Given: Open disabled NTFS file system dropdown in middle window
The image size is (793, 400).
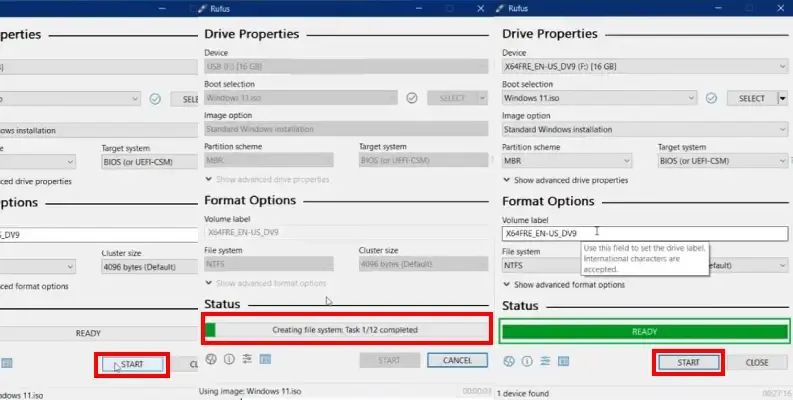Looking at the screenshot, I should tap(269, 264).
